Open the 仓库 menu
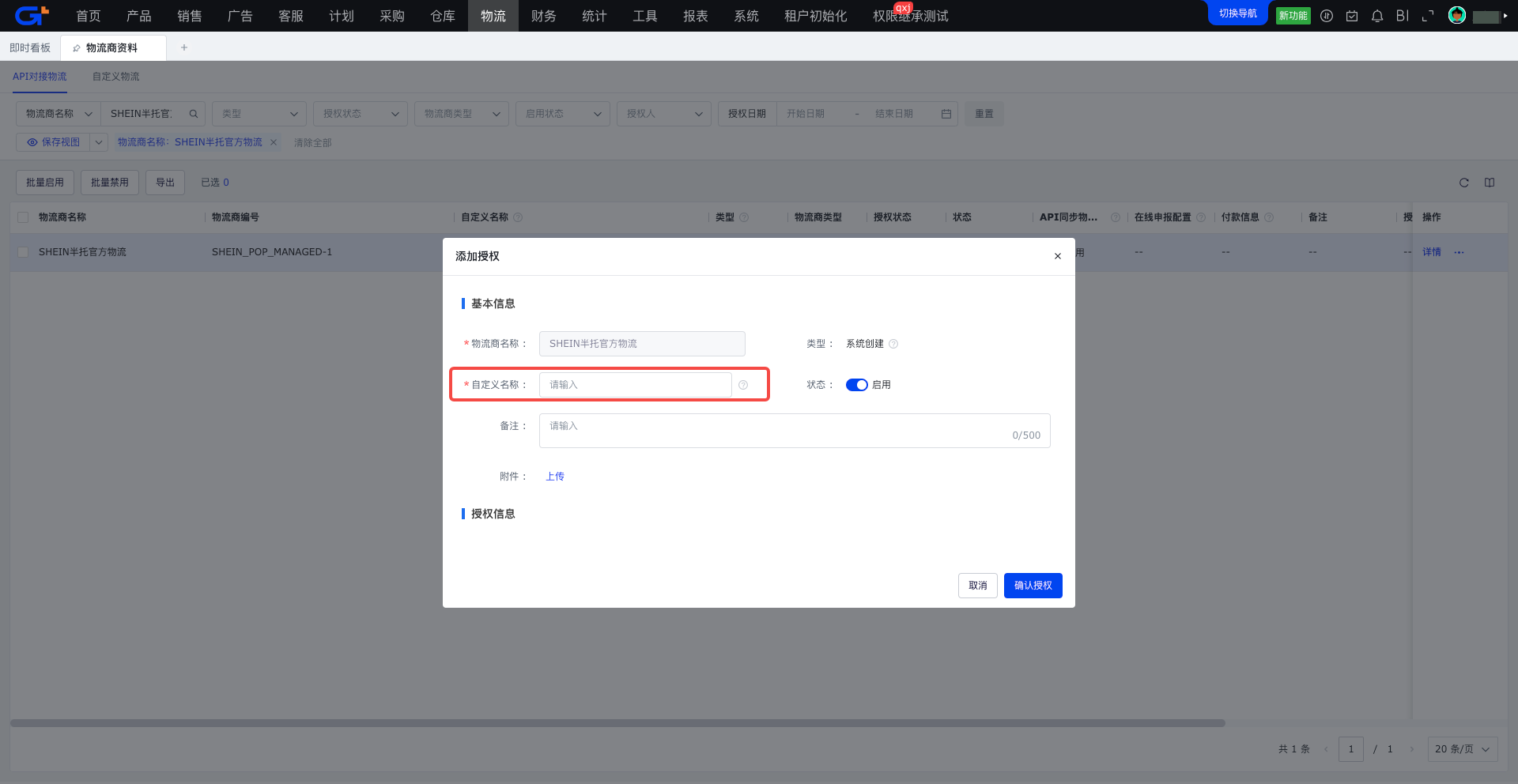The width and height of the screenshot is (1518, 784). 443,16
